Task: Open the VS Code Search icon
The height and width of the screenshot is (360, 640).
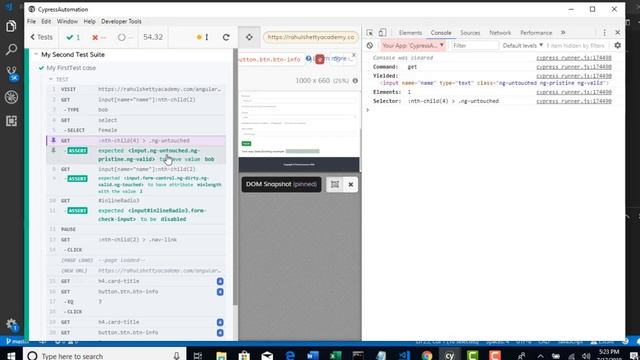Action: click(x=11, y=50)
